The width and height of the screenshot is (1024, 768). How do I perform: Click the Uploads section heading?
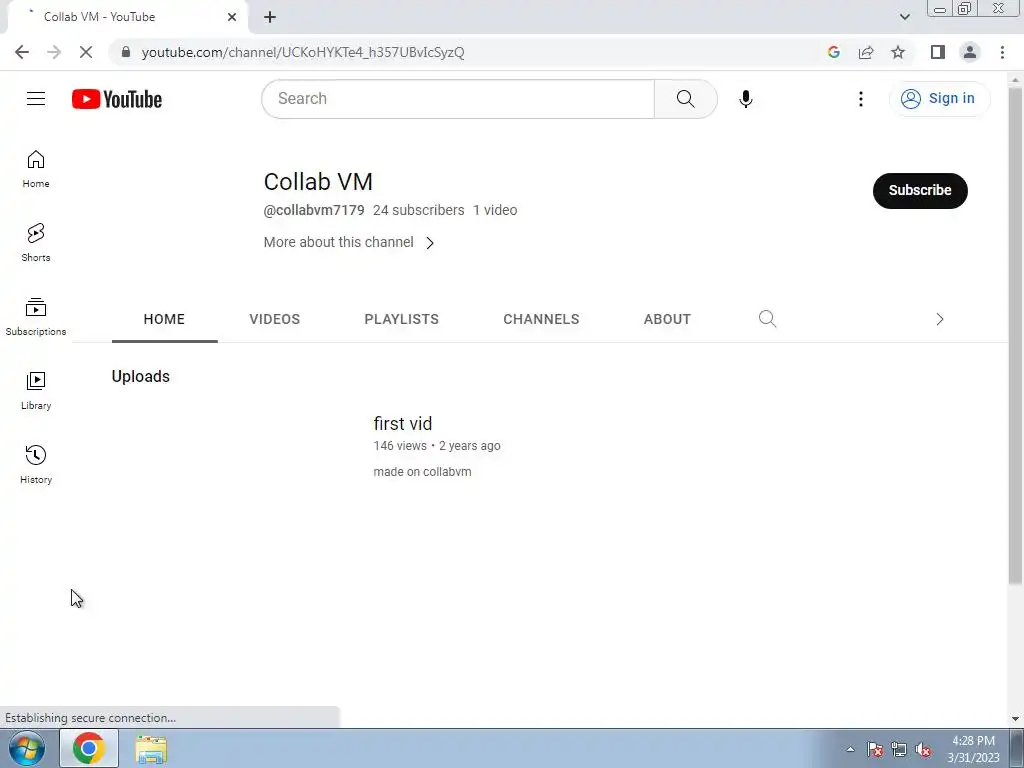[x=140, y=376]
